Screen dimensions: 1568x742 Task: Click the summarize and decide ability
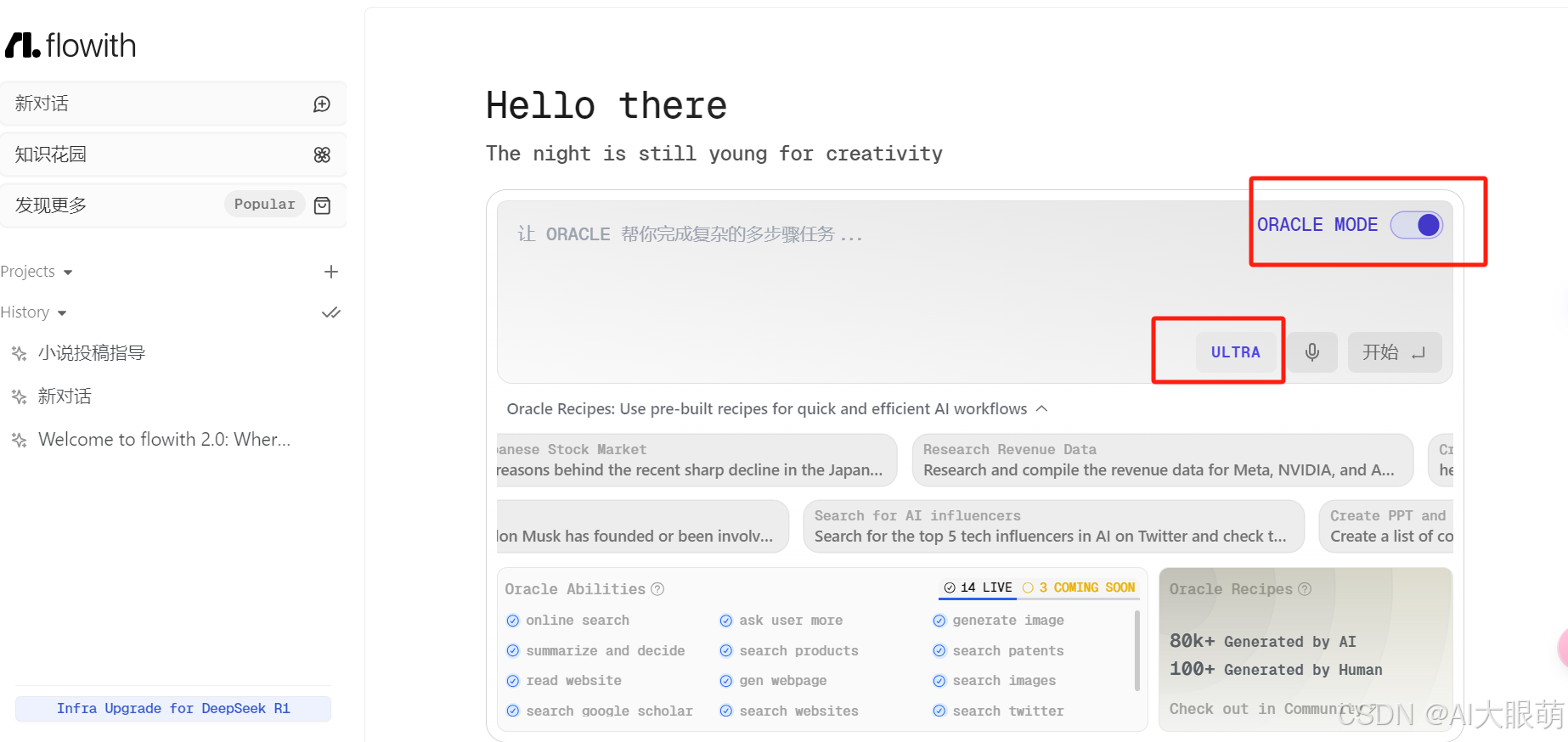click(x=595, y=651)
